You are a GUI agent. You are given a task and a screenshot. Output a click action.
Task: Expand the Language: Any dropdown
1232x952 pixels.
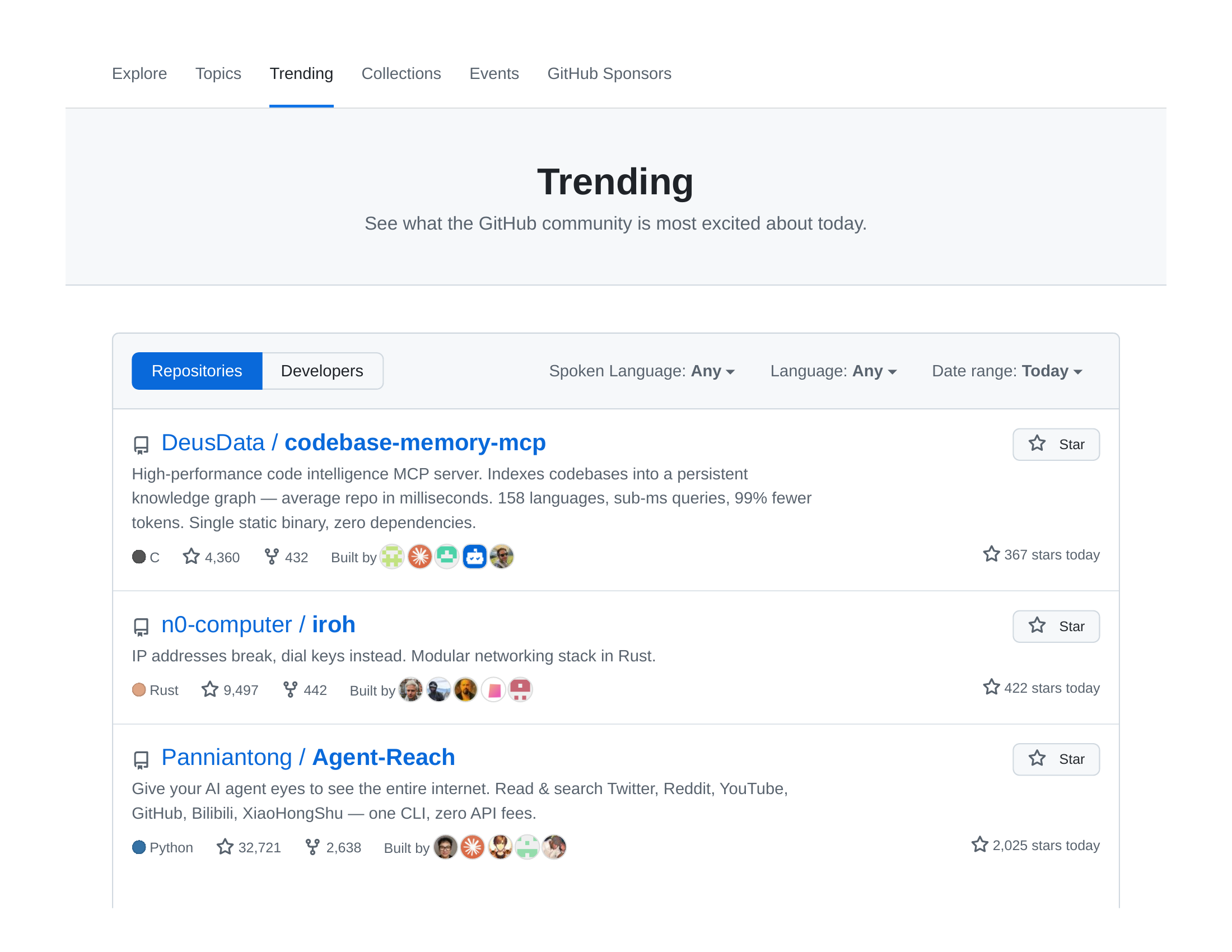pos(834,371)
